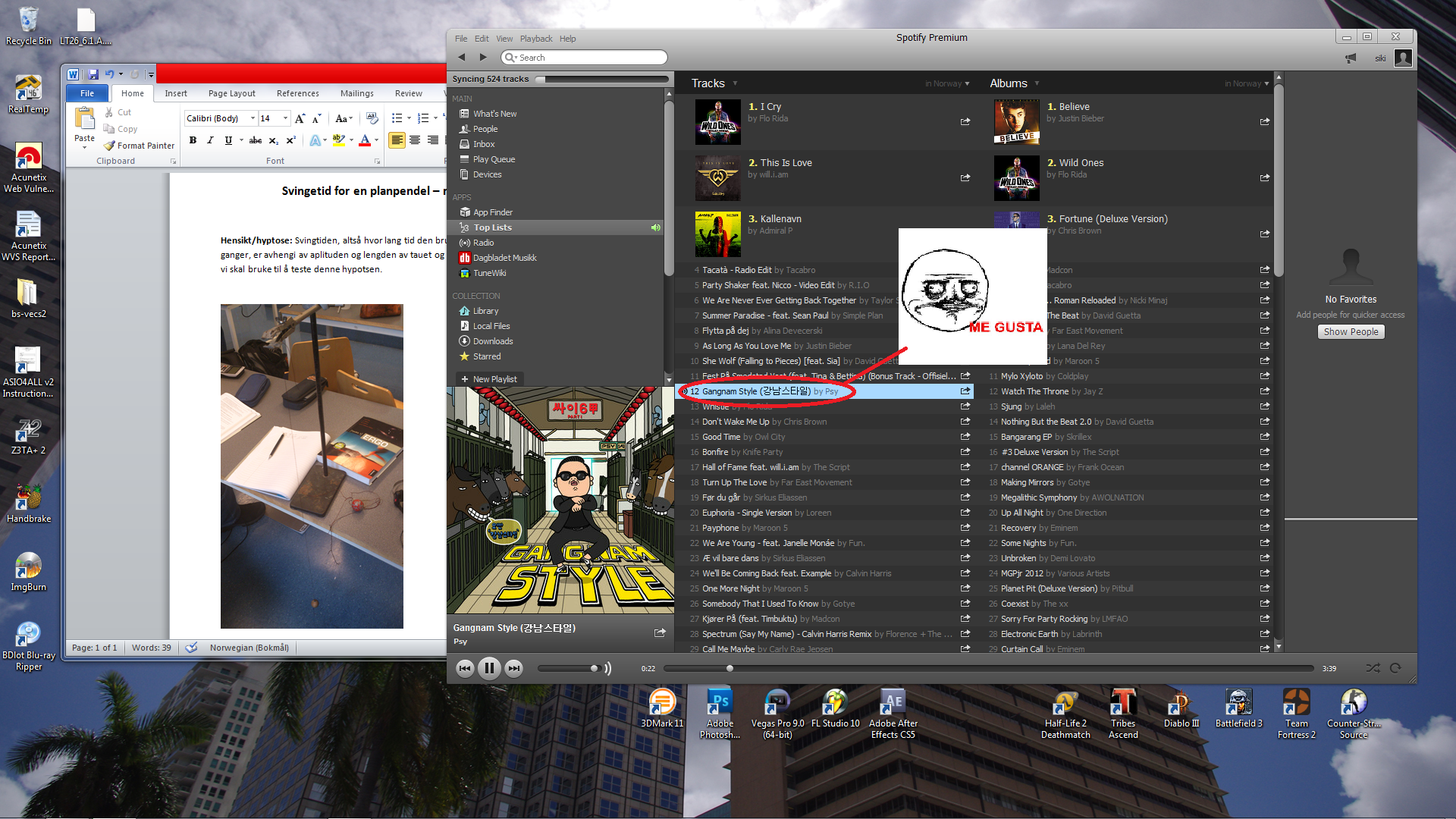
Task: Click Spotify back navigation arrow
Action: 461,57
